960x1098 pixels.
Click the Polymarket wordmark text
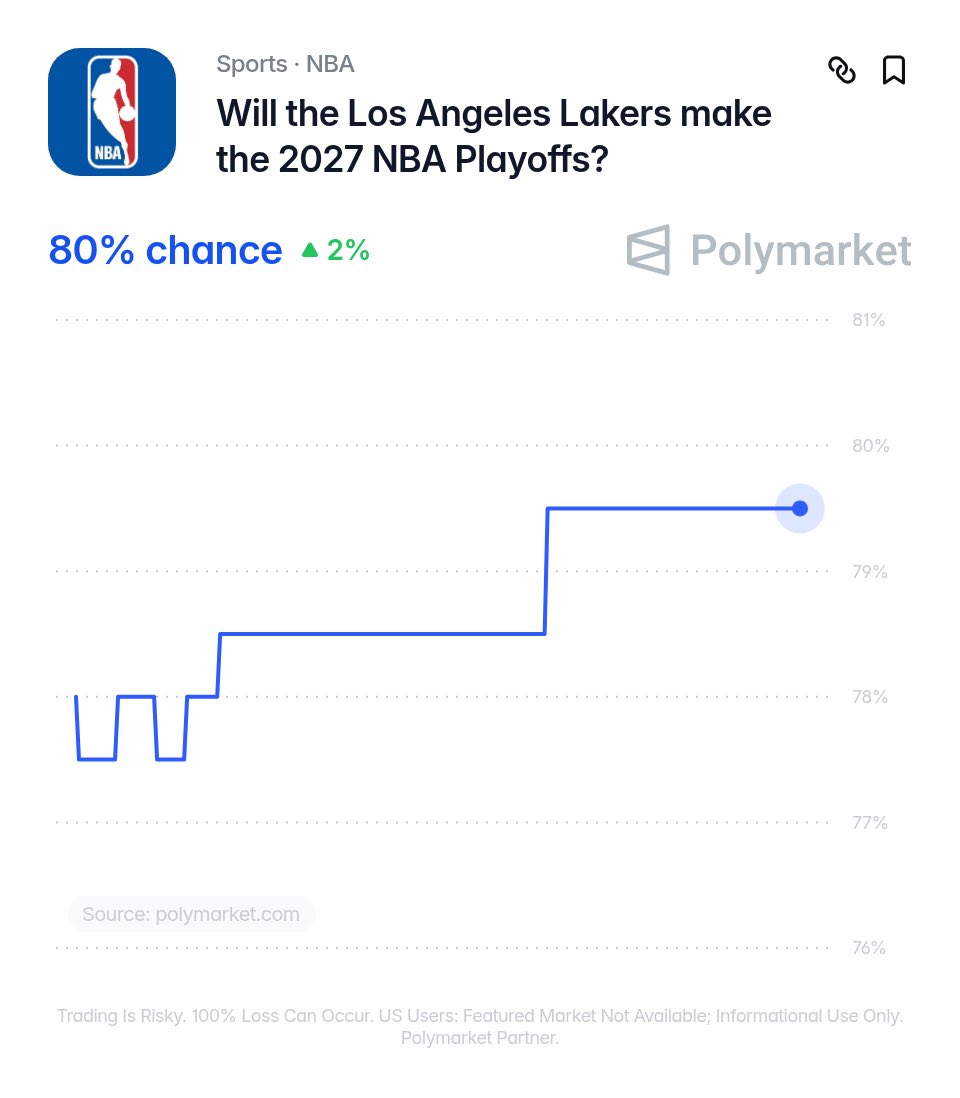800,251
